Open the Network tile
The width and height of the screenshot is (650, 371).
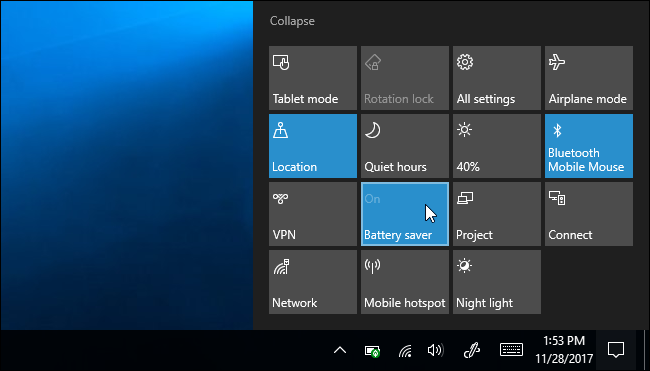coord(313,282)
